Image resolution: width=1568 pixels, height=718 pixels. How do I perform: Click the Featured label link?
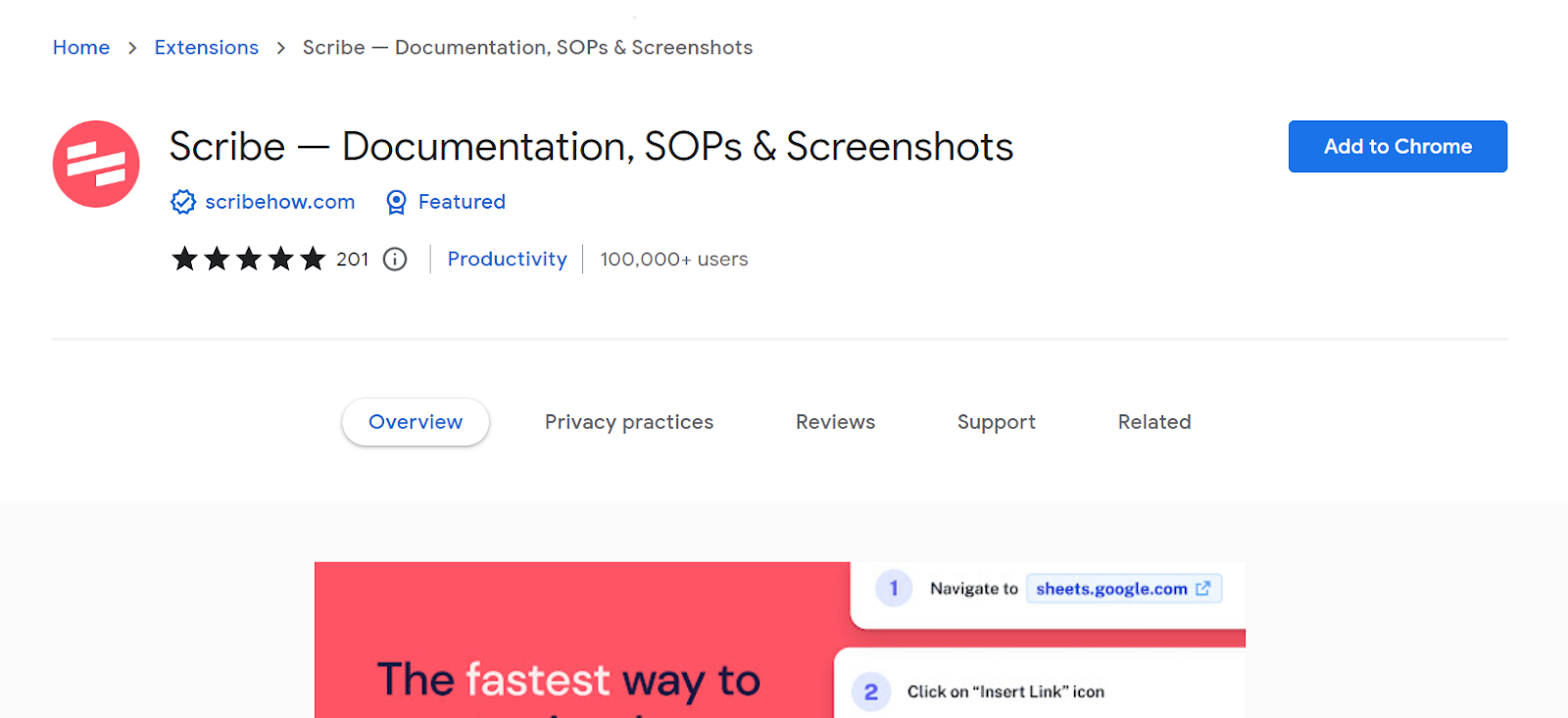click(462, 202)
